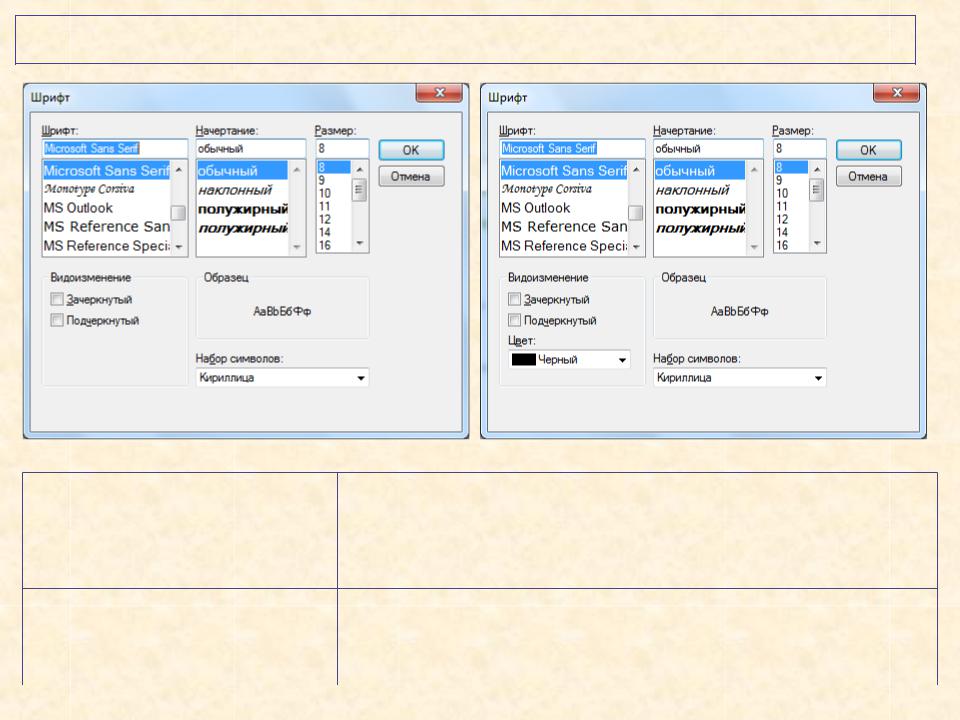Screen dimensions: 960x720
Task: Select size 11 in left dialog
Action: [x=334, y=206]
